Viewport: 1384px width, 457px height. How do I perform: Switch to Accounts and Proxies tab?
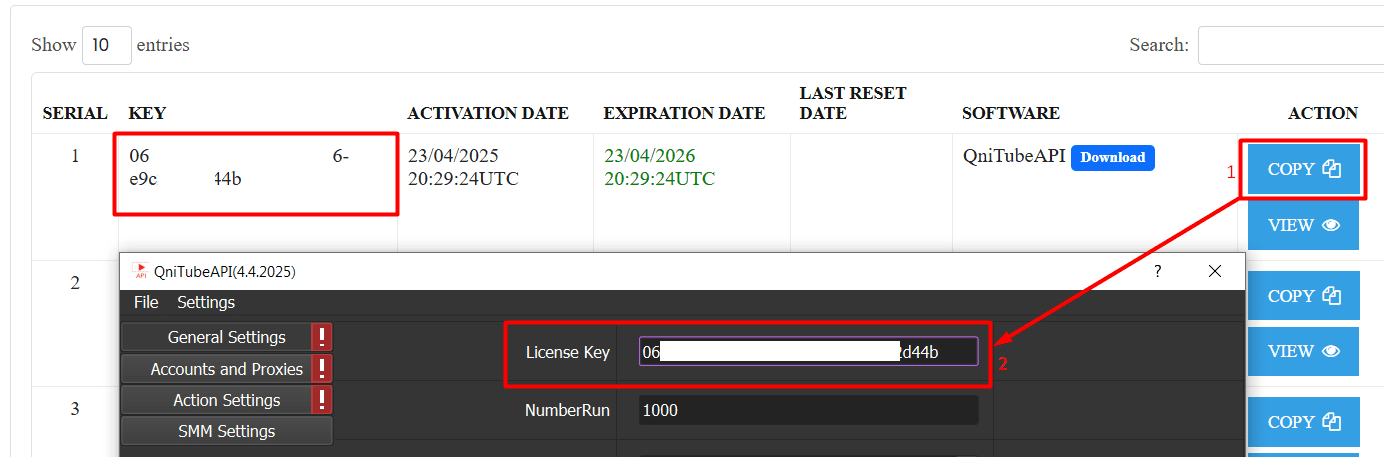[227, 369]
